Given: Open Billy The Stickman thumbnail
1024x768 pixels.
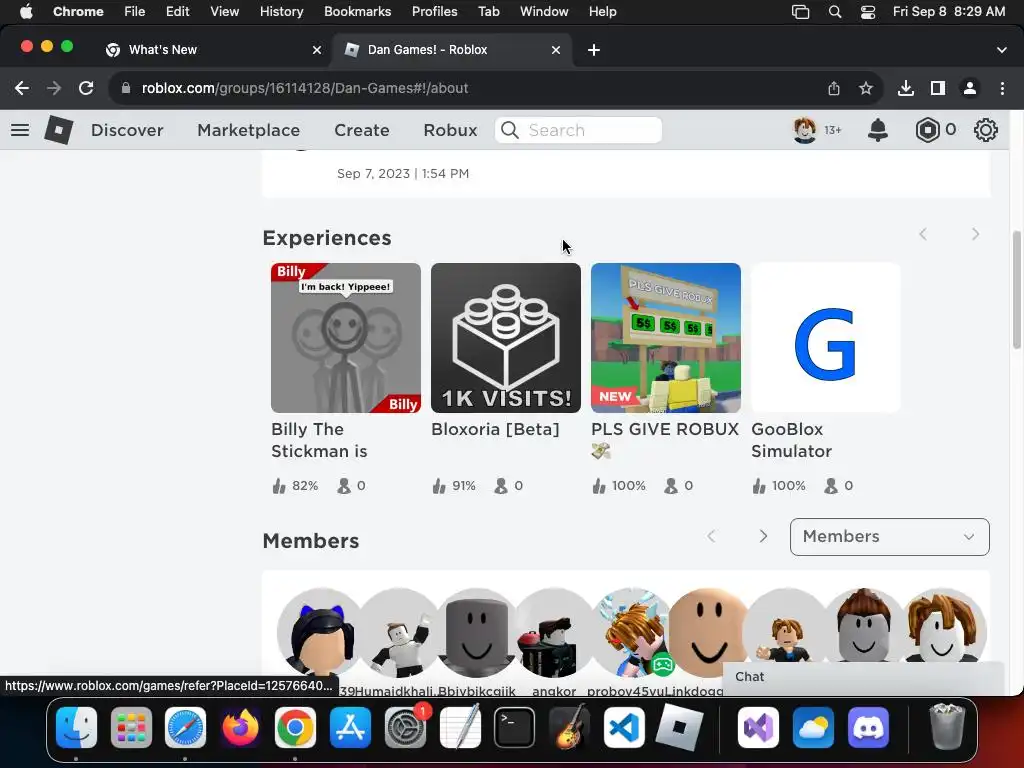Looking at the screenshot, I should (x=345, y=338).
